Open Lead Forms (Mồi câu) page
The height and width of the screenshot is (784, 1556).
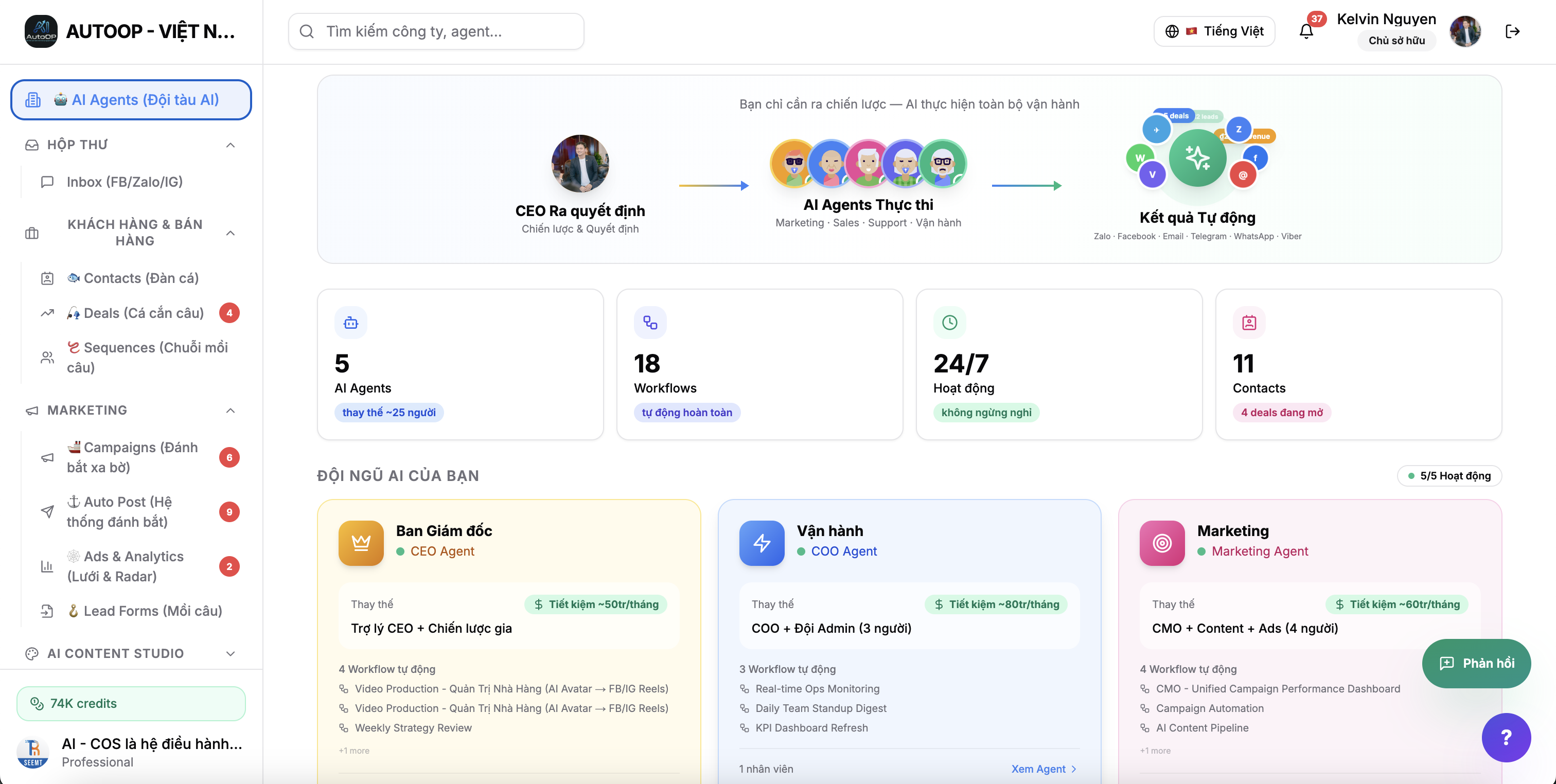click(152, 611)
